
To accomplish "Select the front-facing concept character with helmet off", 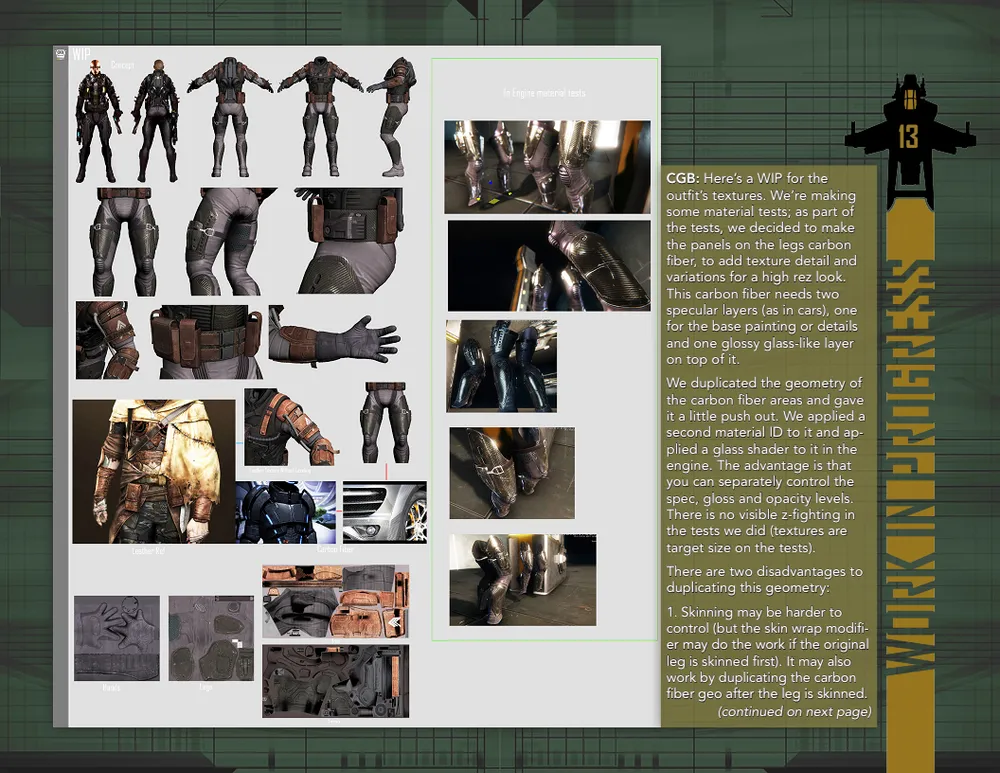I will [96, 120].
